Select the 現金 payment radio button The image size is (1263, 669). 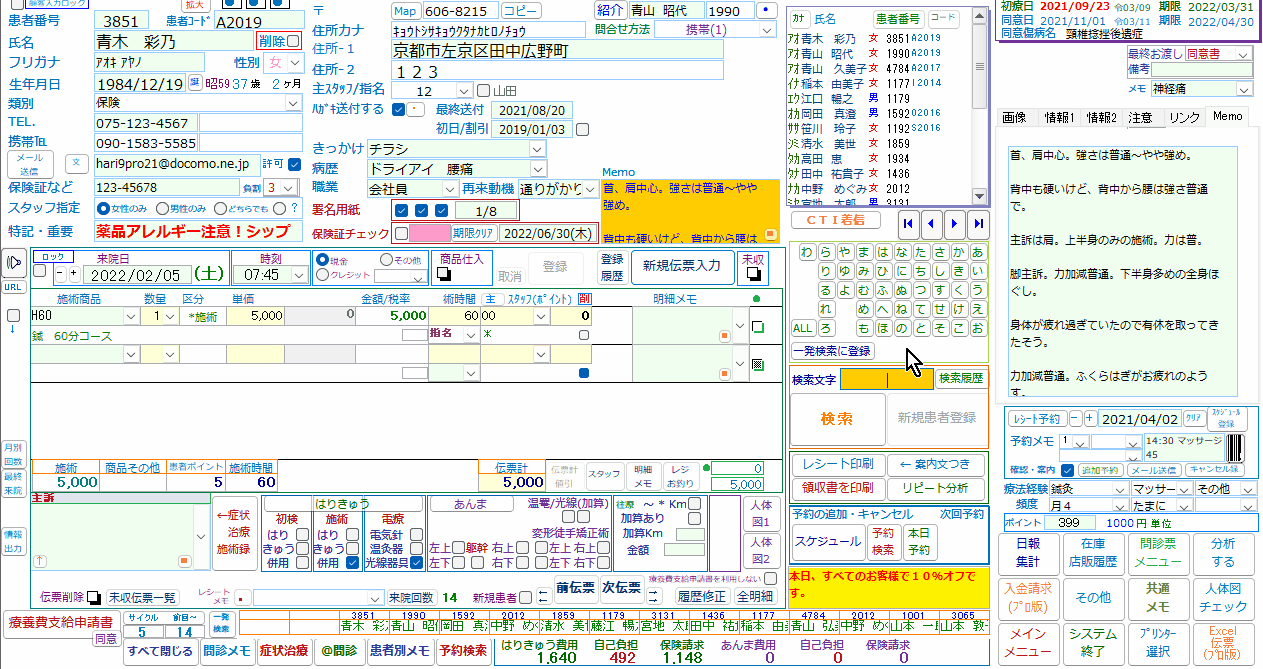(323, 259)
